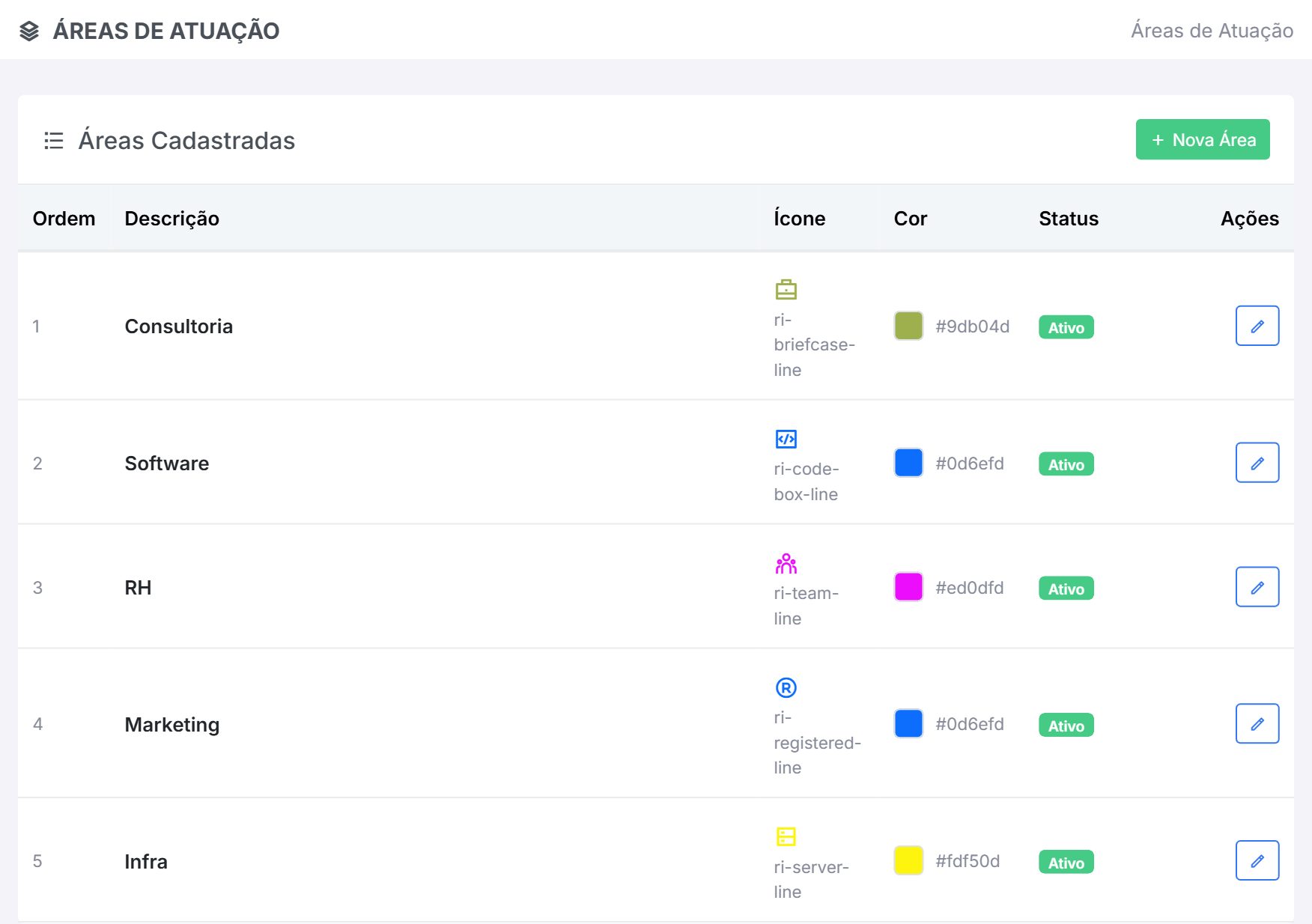Click the ri-server-line icon name text
Viewport: 1312px width, 924px height.
(x=811, y=879)
